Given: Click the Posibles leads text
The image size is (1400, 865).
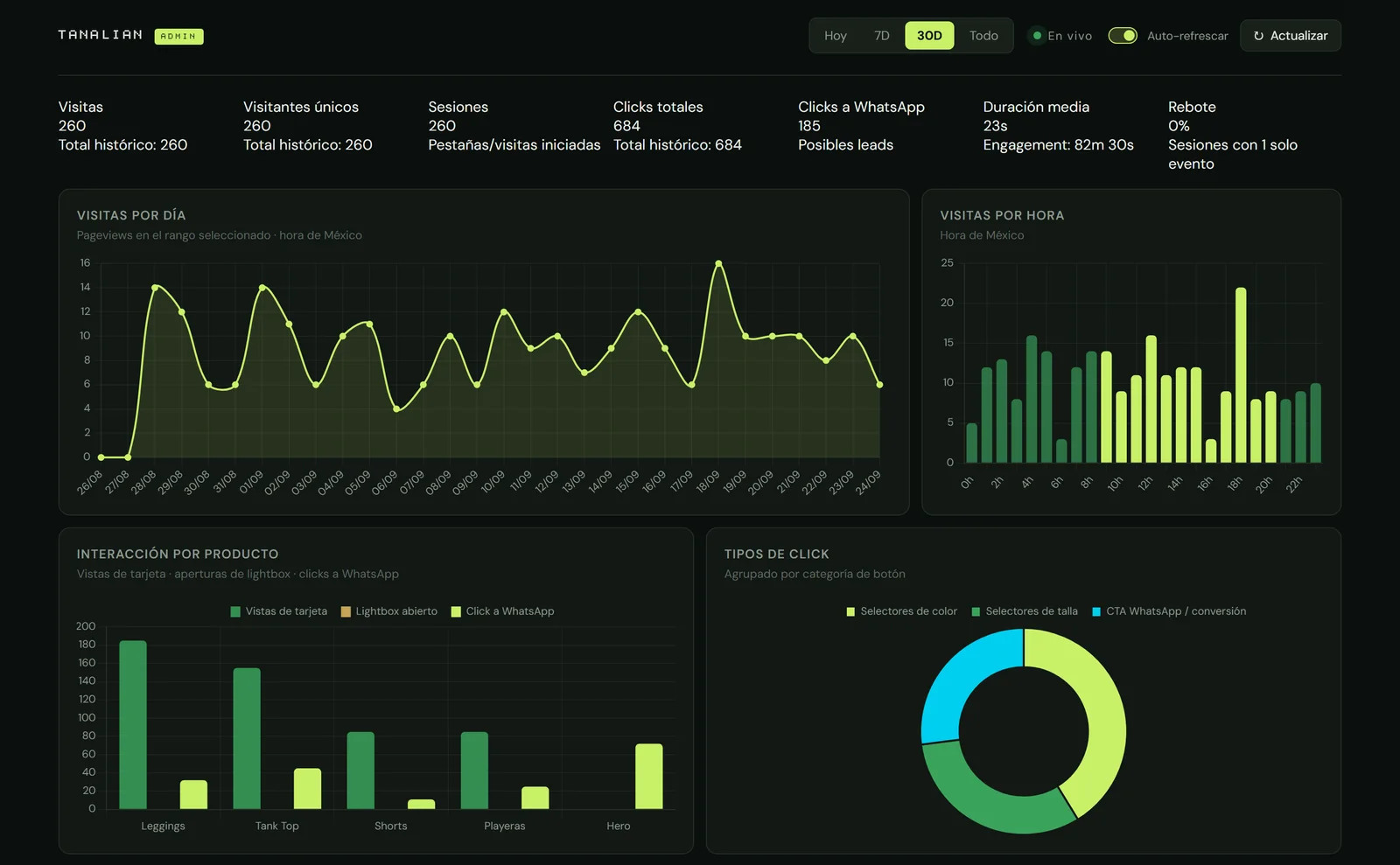Looking at the screenshot, I should click(845, 145).
